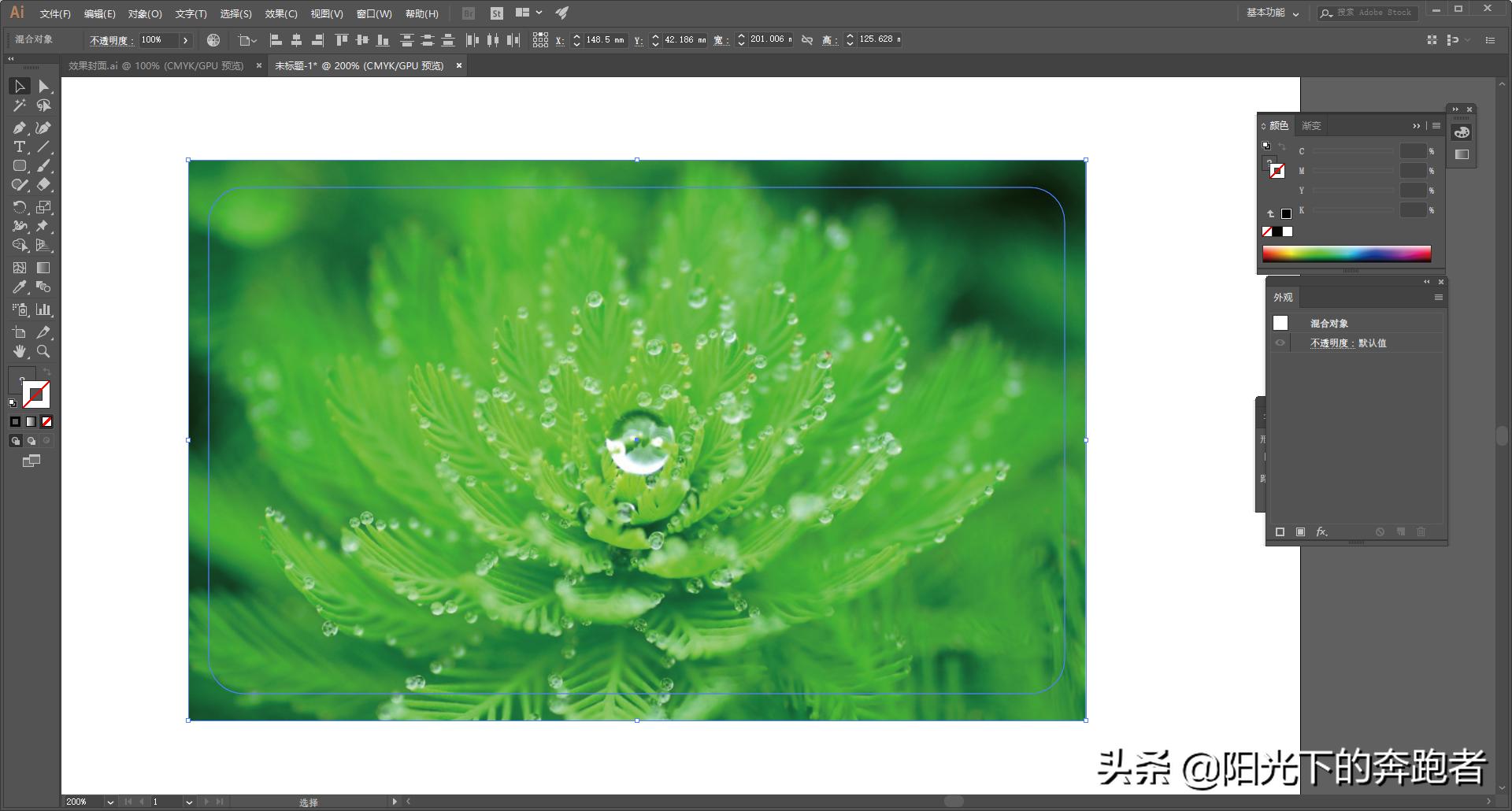Select the Hand tool
This screenshot has height=811, width=1512.
tap(20, 350)
